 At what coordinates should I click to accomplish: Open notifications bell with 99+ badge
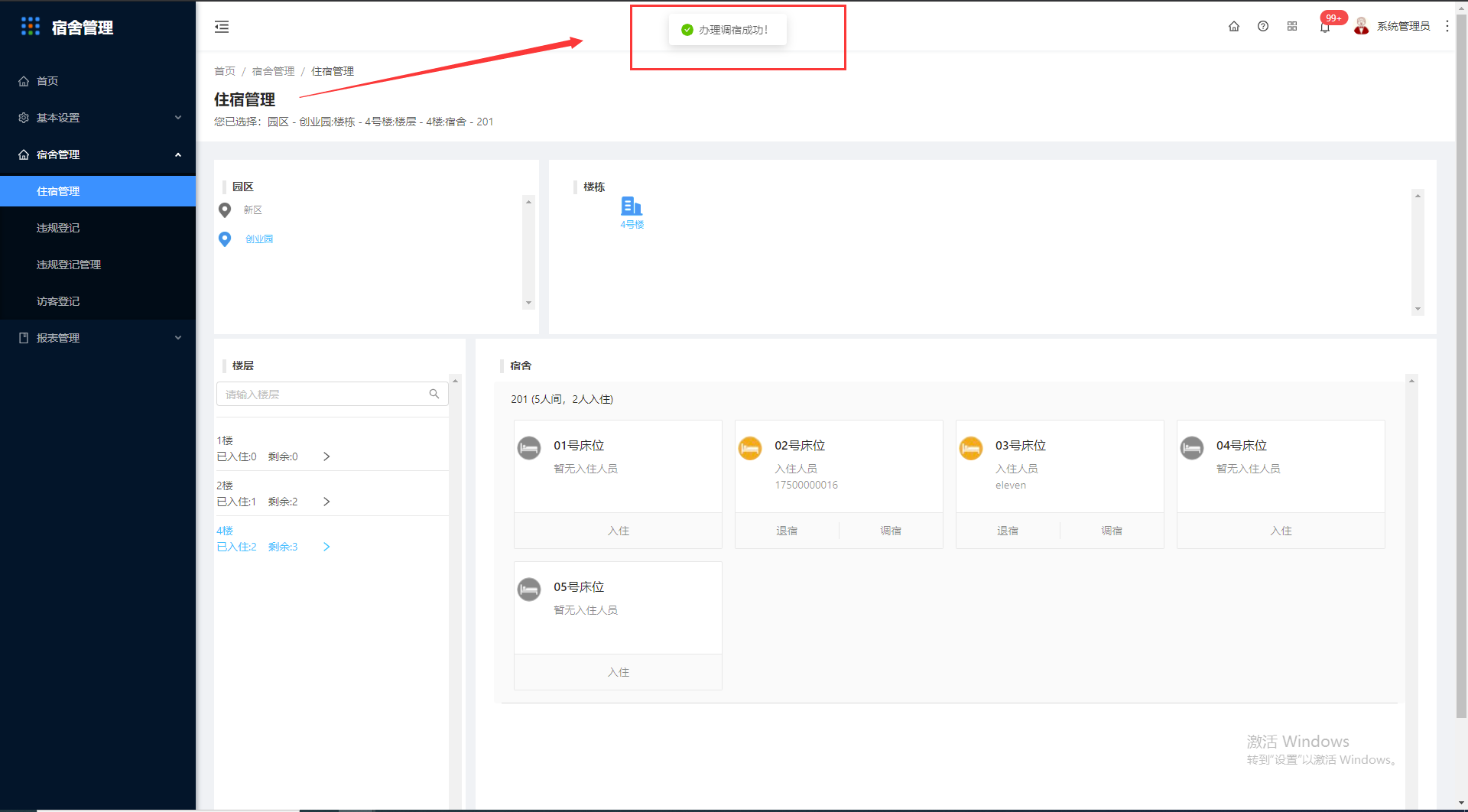click(x=1325, y=27)
